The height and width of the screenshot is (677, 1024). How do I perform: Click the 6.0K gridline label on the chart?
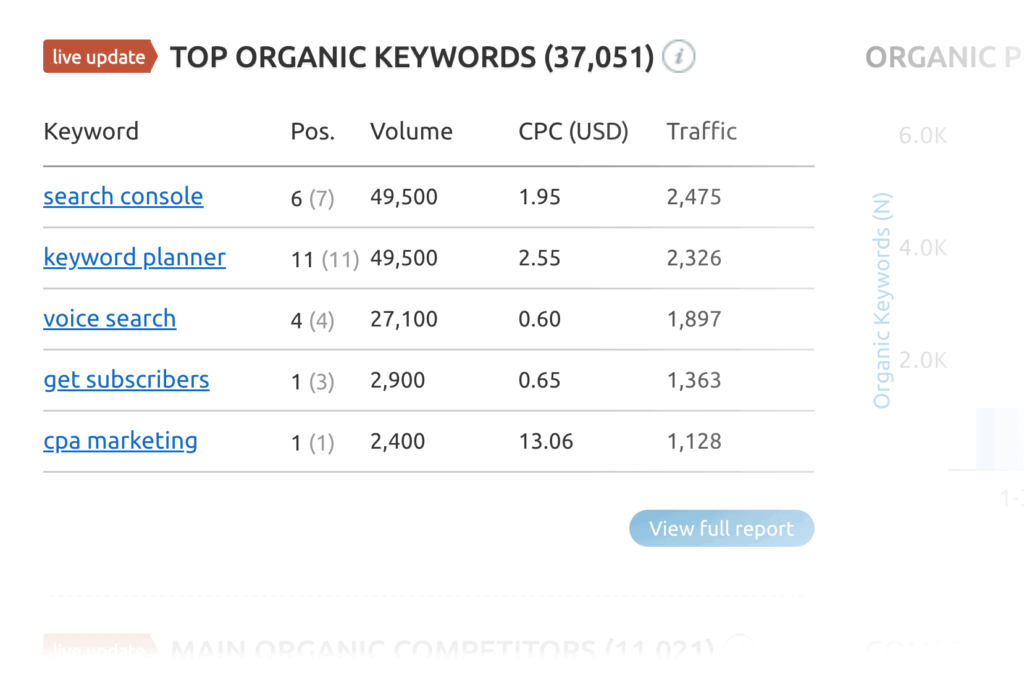(x=921, y=136)
